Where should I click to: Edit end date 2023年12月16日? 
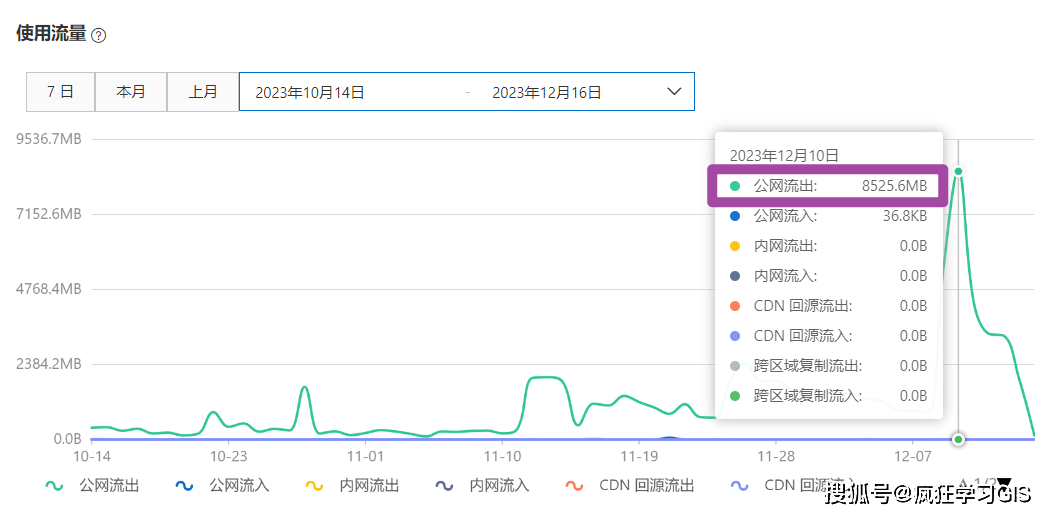[546, 92]
